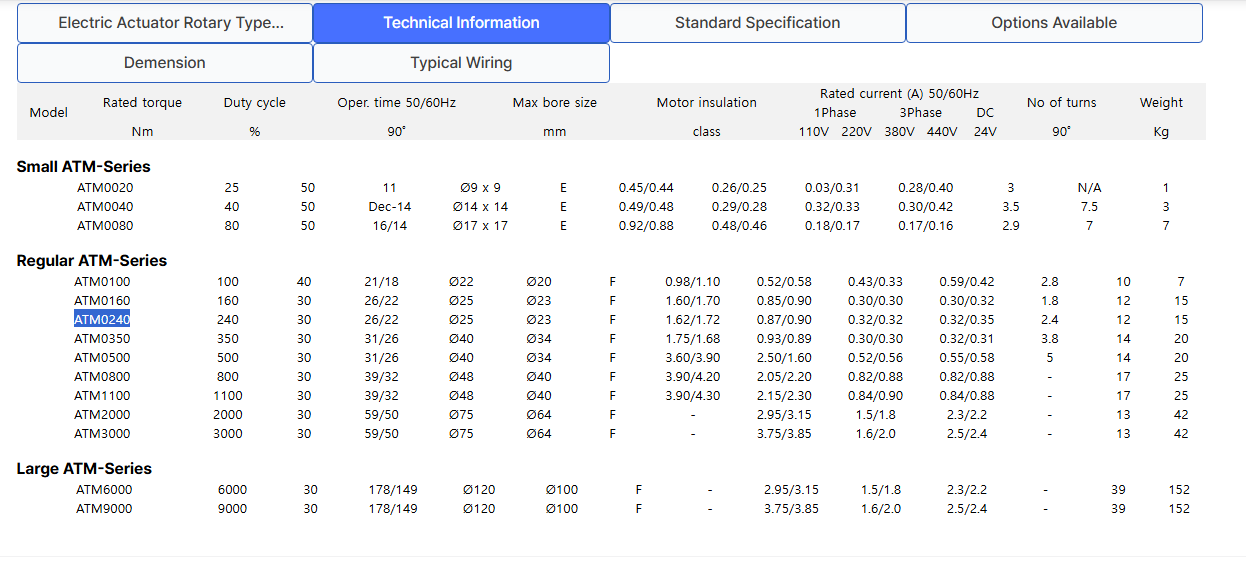Click the No of turns header

(x=1061, y=103)
